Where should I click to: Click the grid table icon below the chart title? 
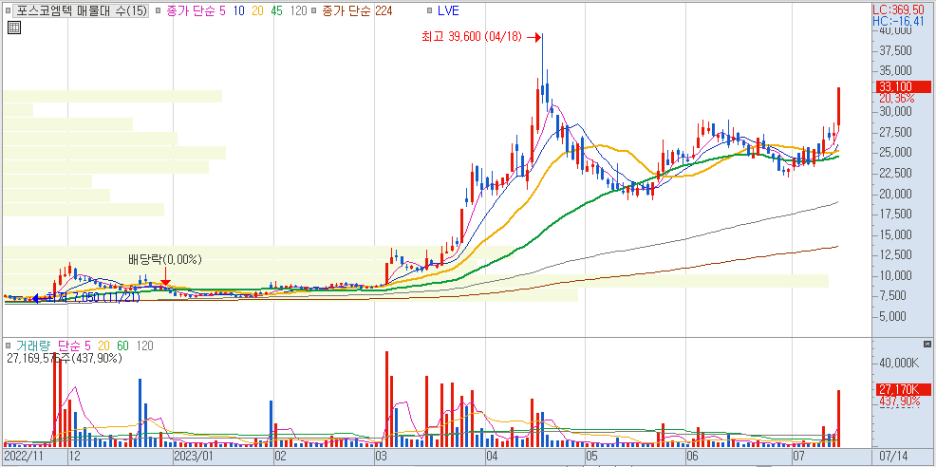click(12, 27)
